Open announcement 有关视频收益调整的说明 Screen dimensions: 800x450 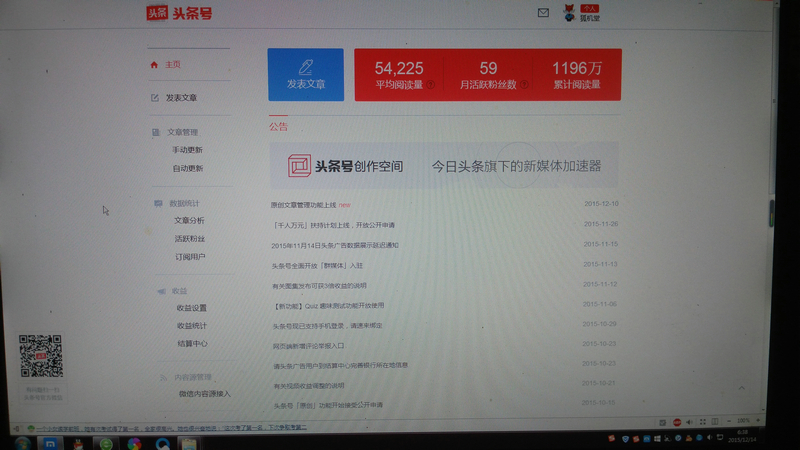point(309,386)
